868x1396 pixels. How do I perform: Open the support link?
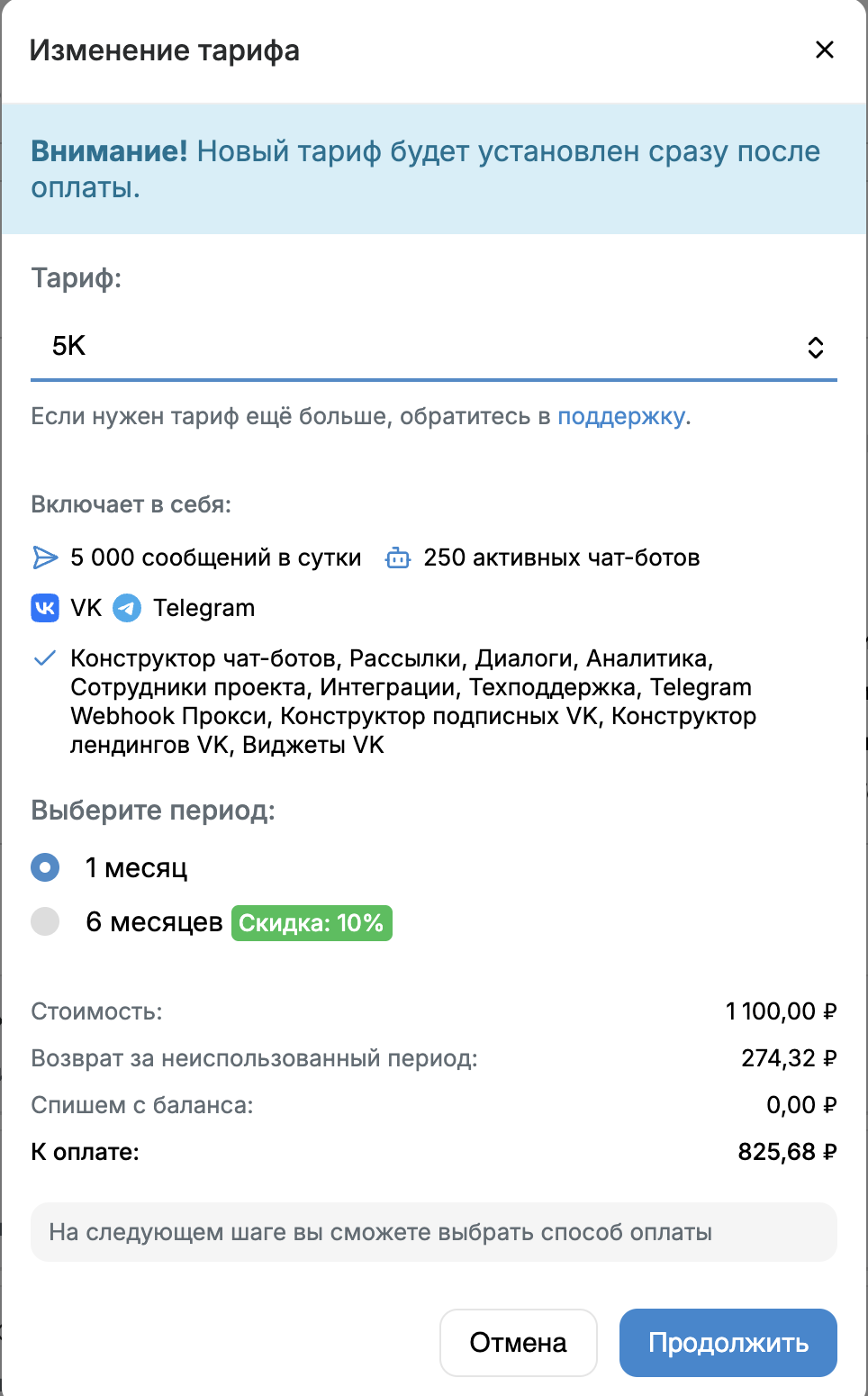[x=621, y=416]
